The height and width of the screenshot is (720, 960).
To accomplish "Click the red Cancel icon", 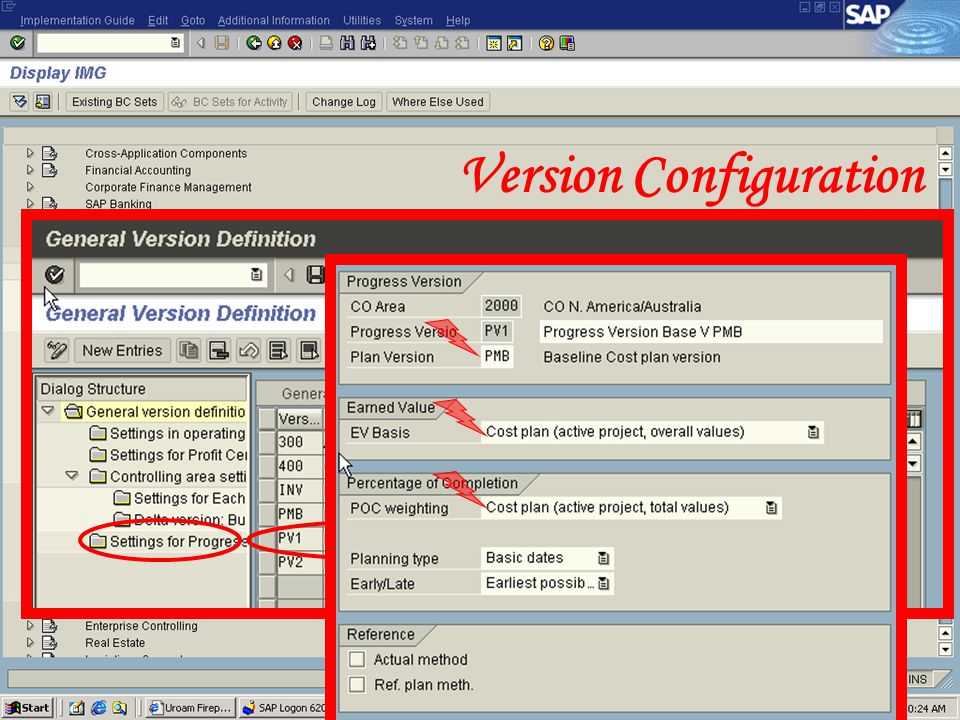I will 295,43.
